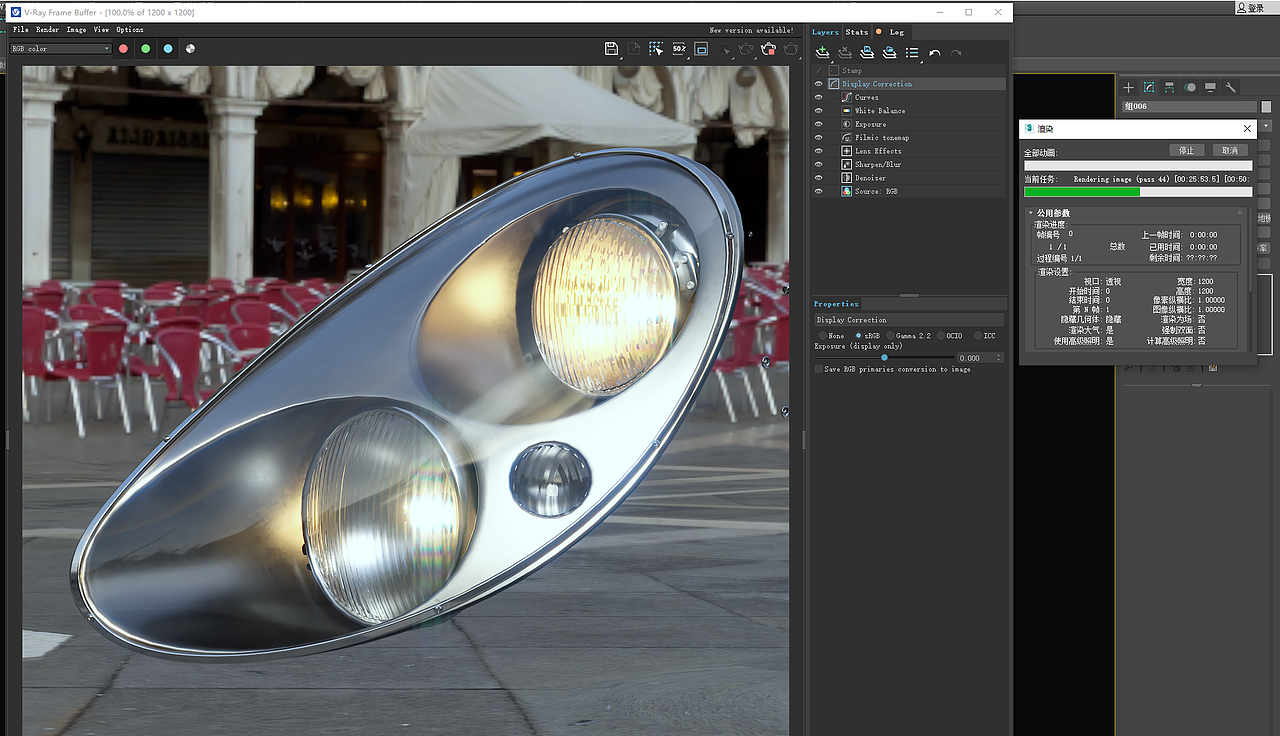Click the Denoiser layer icon

coord(846,178)
